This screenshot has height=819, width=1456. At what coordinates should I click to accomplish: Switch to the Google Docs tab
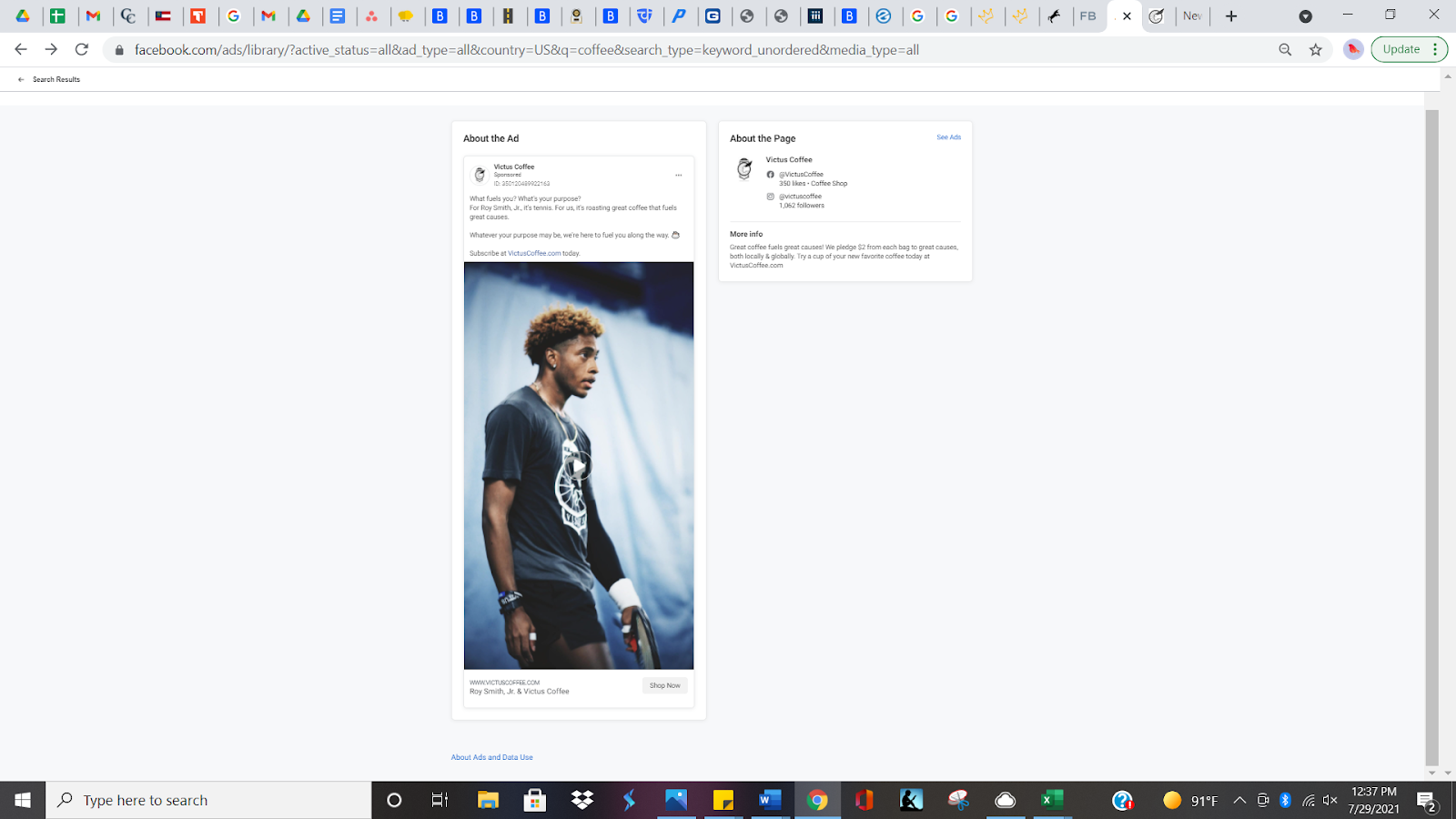click(338, 16)
